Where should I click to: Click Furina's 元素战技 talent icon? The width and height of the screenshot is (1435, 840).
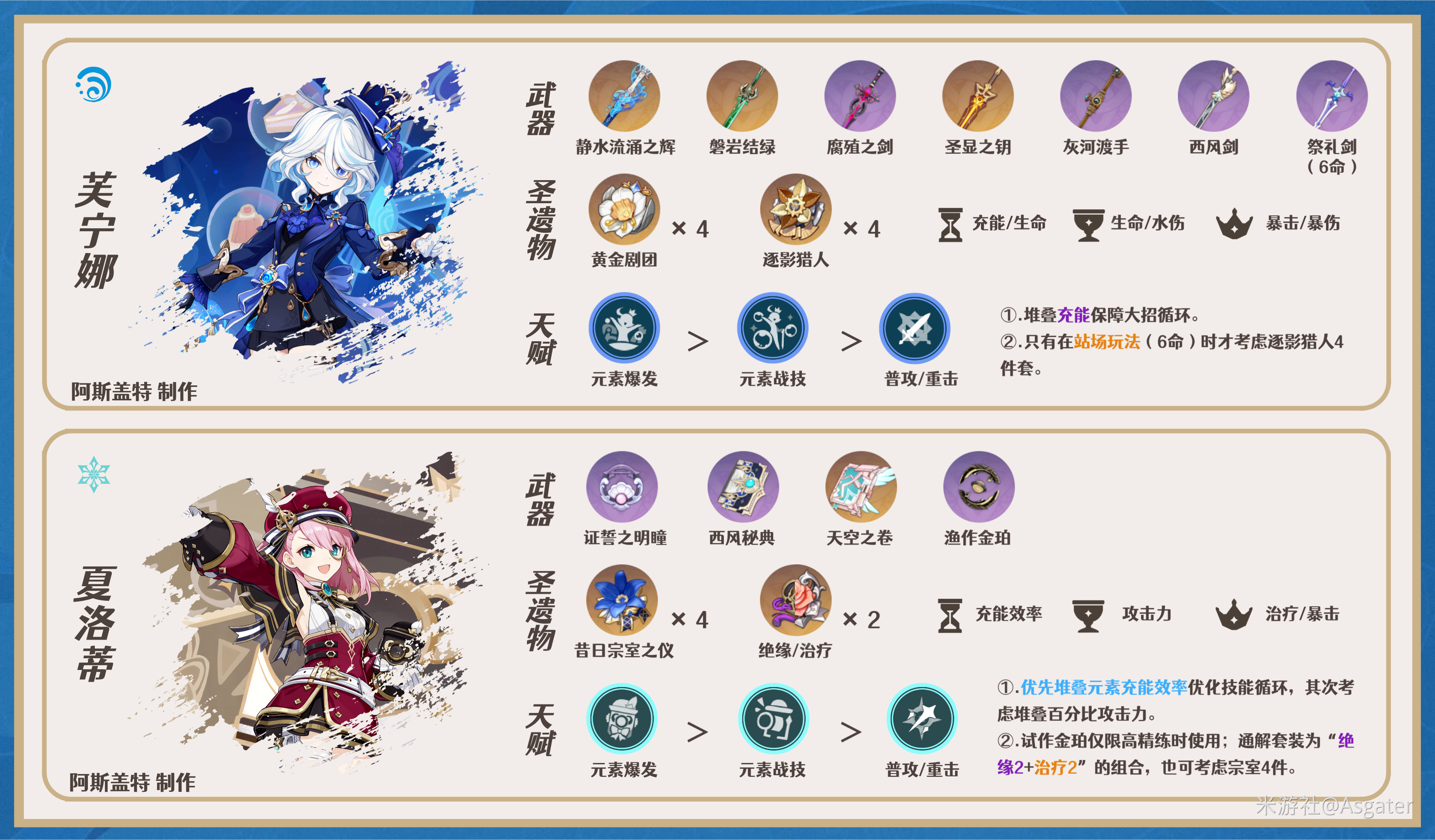pyautogui.click(x=773, y=328)
